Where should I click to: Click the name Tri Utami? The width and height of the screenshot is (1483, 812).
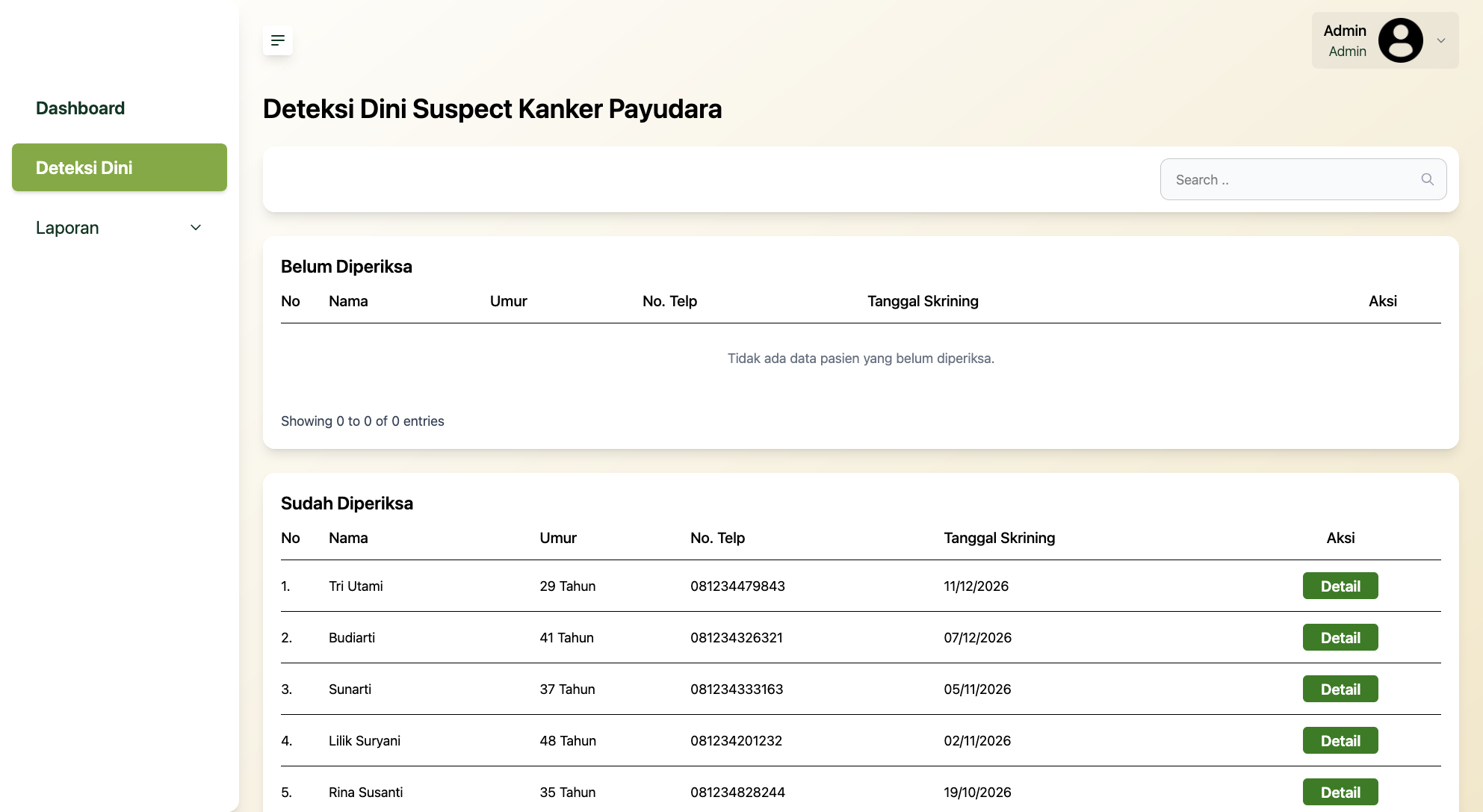(x=356, y=586)
